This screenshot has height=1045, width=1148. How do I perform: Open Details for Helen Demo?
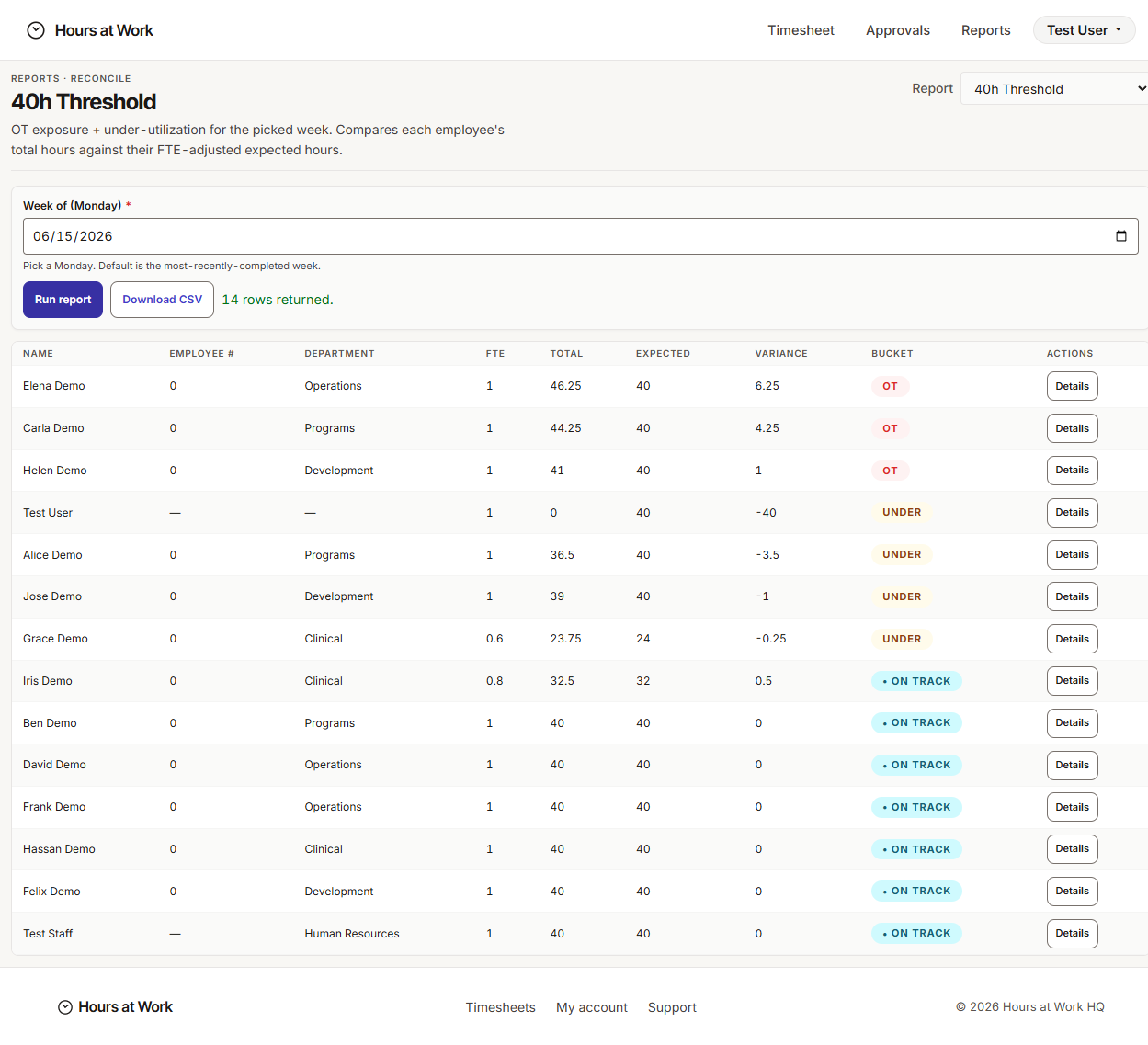pyautogui.click(x=1072, y=471)
